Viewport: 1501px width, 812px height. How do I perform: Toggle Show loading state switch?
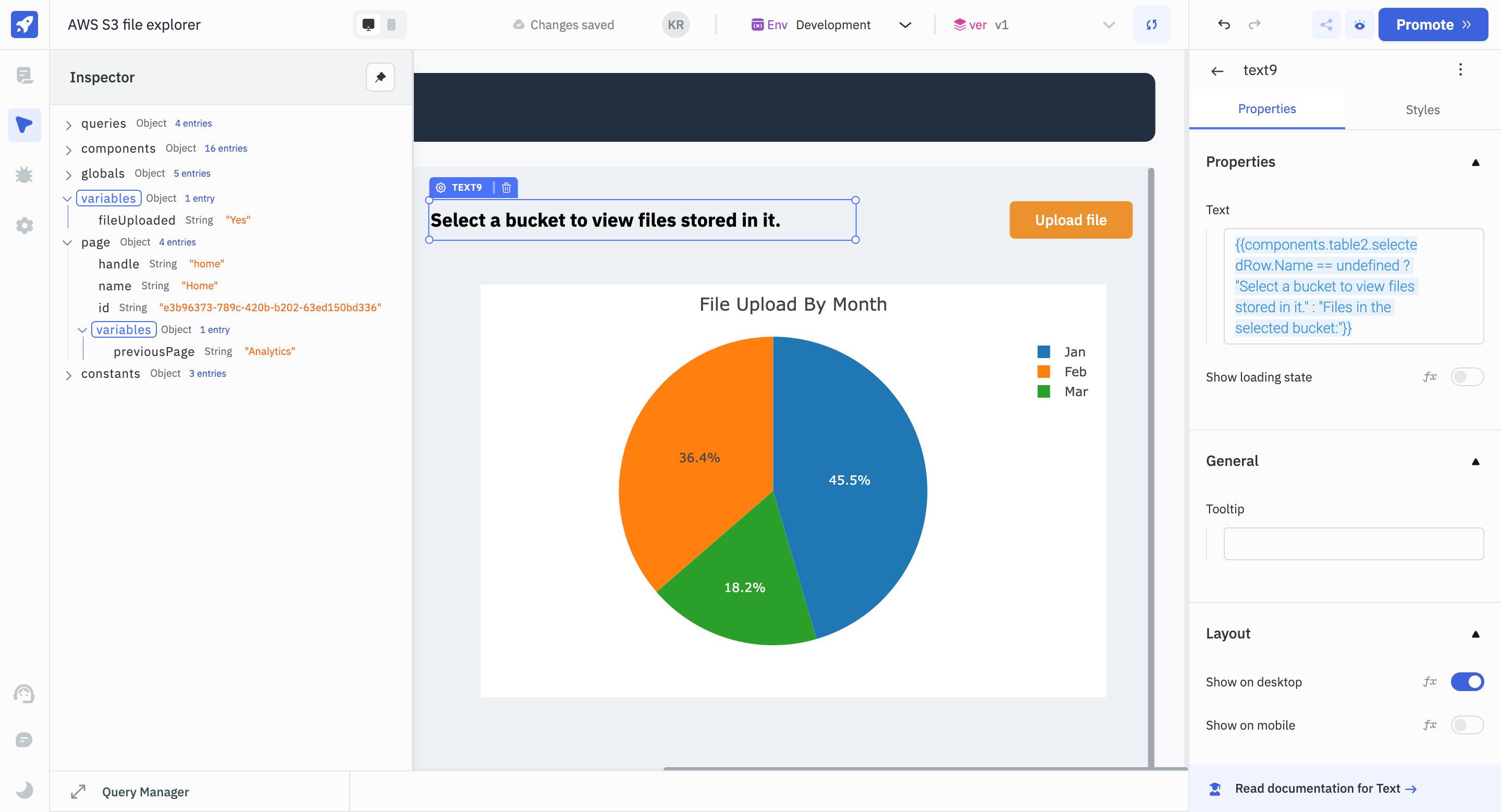[1467, 377]
